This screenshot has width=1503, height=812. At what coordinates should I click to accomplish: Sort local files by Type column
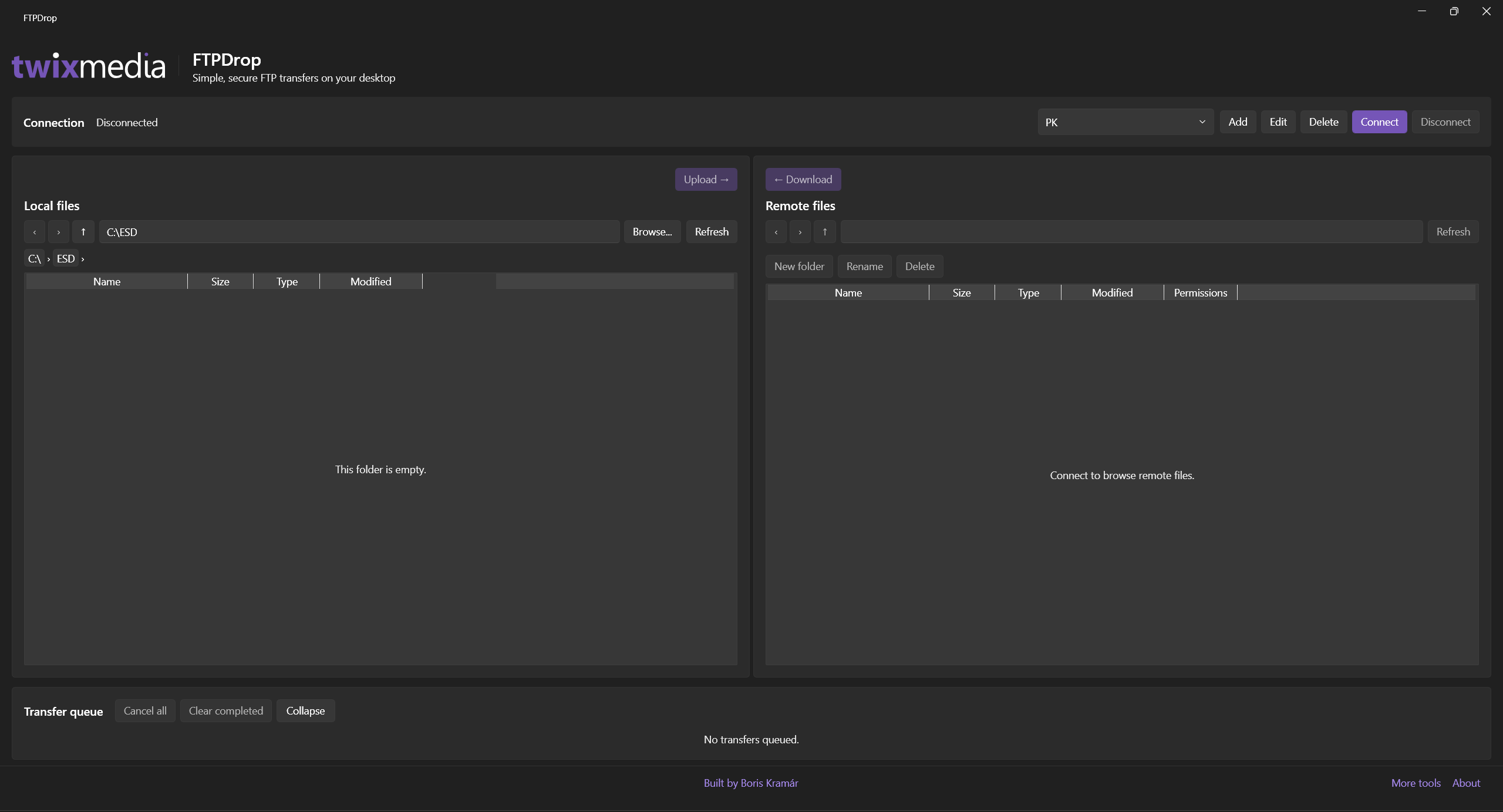click(287, 282)
